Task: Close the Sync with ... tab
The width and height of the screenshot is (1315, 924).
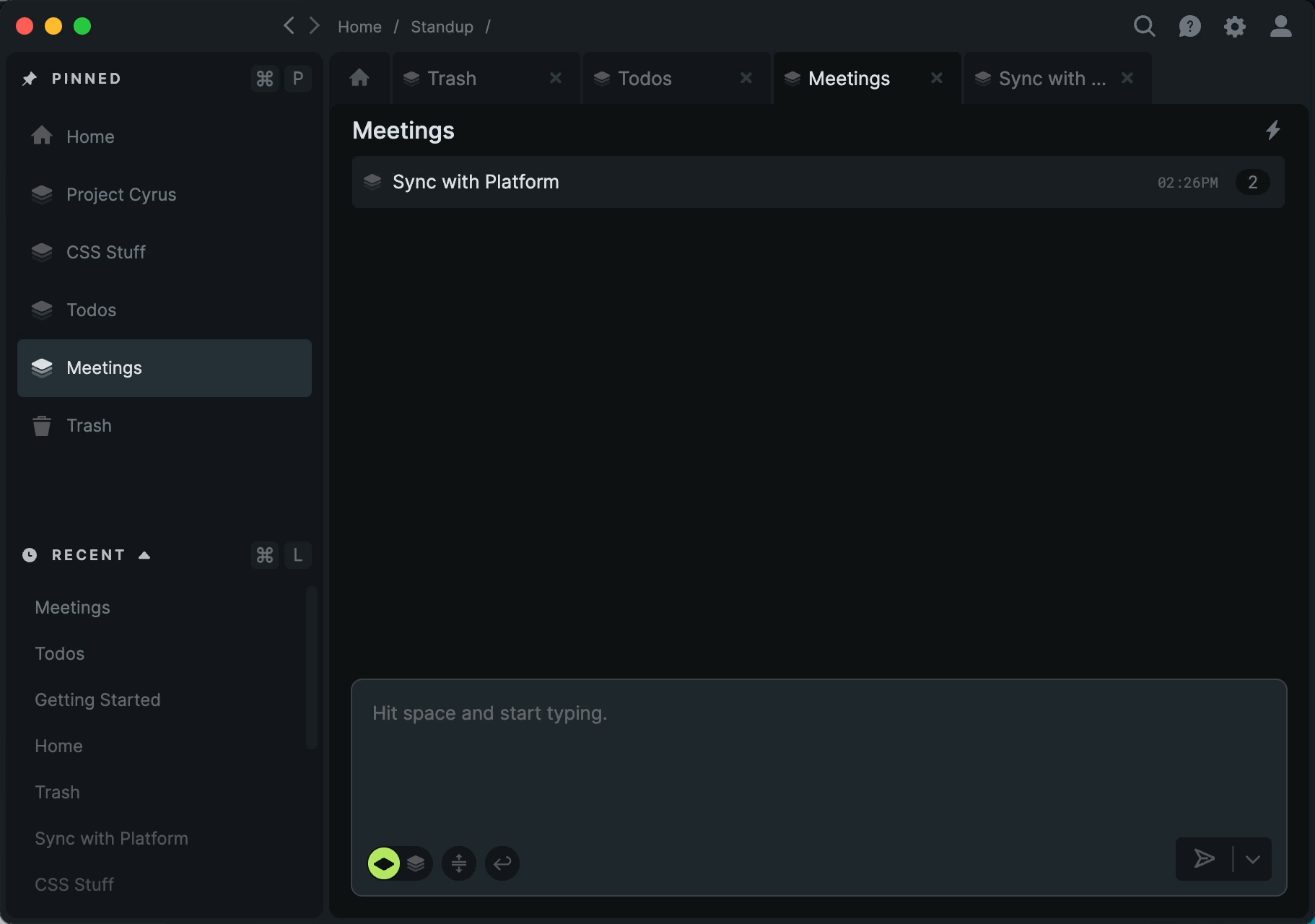Action: click(x=1127, y=78)
